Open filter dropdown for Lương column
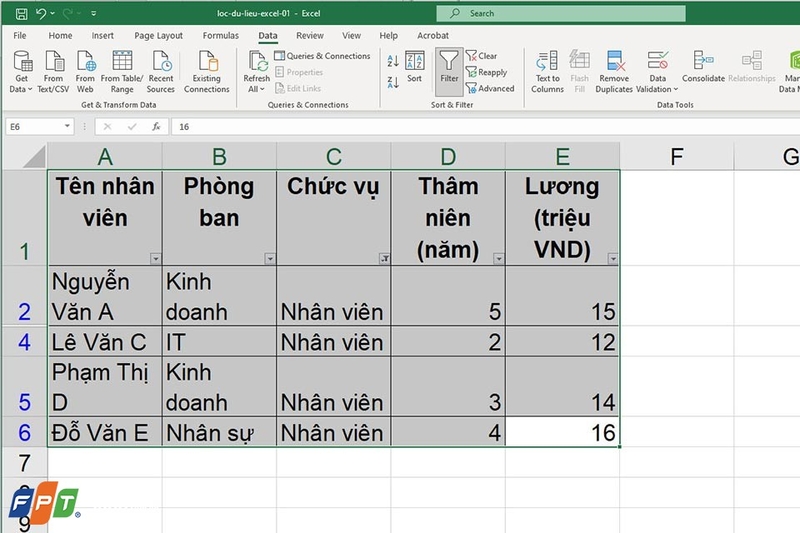The image size is (800, 533). (613, 259)
